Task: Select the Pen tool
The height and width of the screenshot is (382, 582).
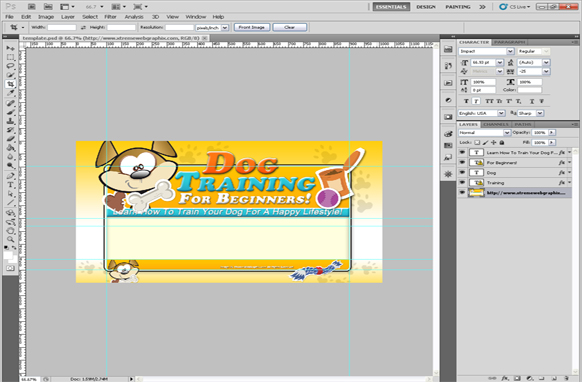Action: [10, 176]
